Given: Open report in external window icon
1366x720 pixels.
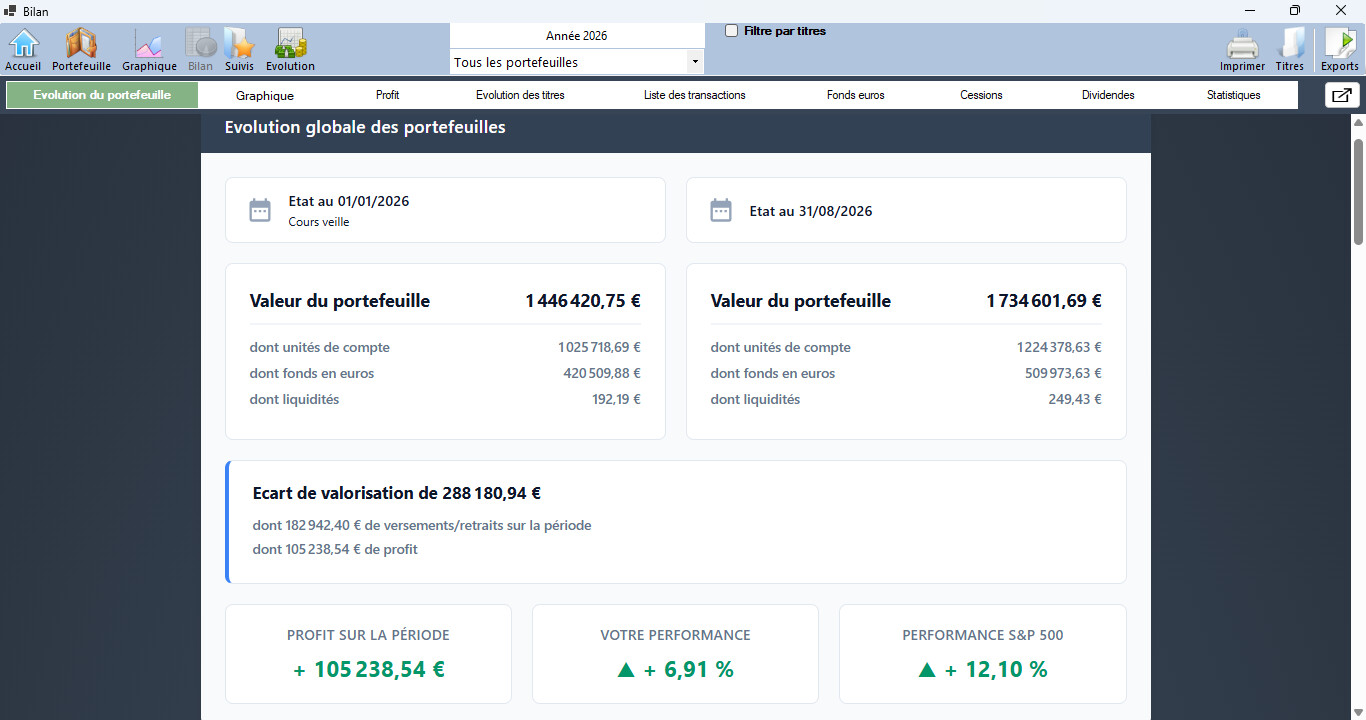Looking at the screenshot, I should pos(1342,95).
